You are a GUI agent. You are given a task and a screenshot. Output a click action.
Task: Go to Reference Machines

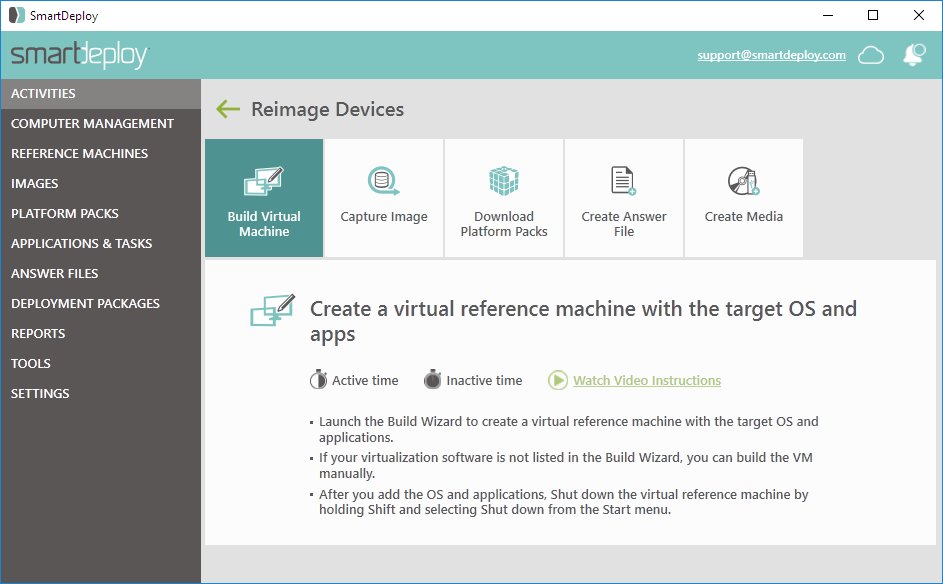[100, 154]
